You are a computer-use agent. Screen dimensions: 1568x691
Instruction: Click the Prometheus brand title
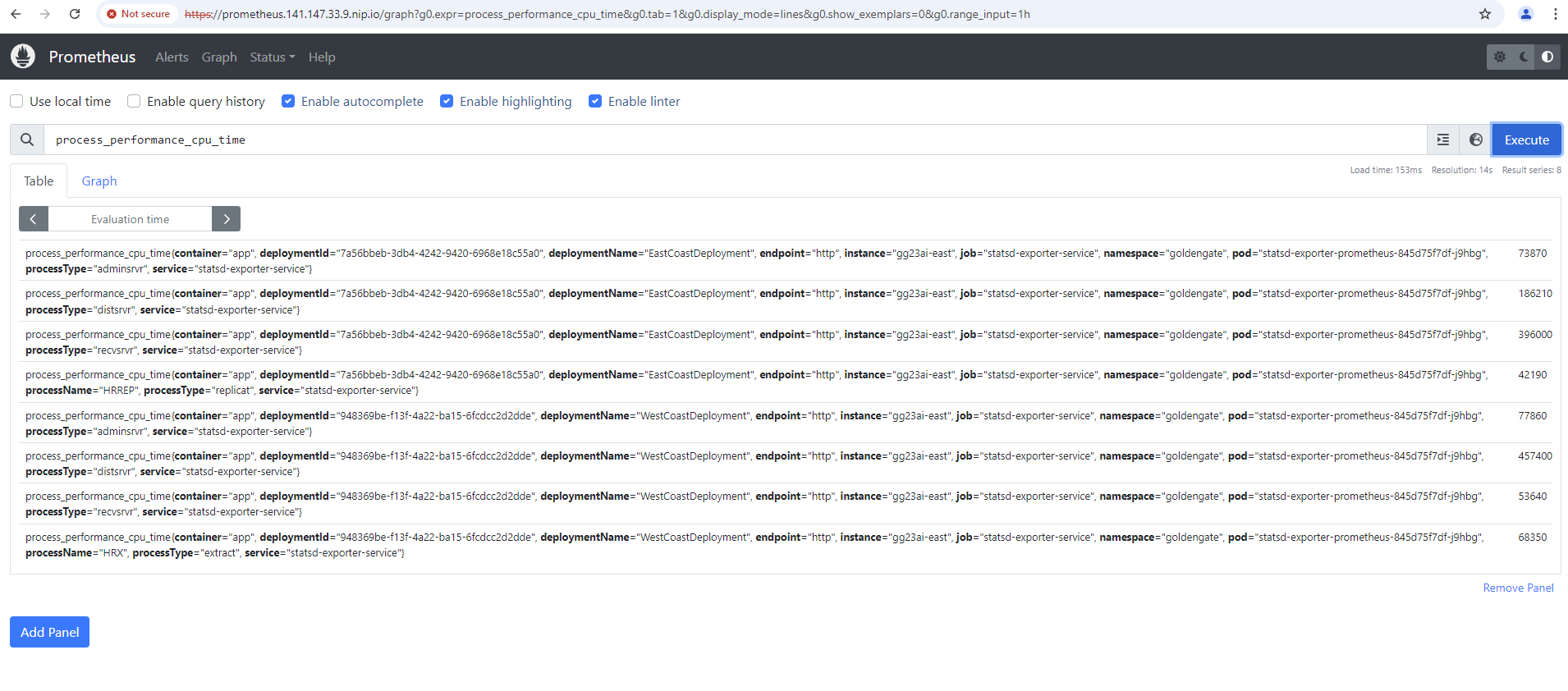click(92, 57)
